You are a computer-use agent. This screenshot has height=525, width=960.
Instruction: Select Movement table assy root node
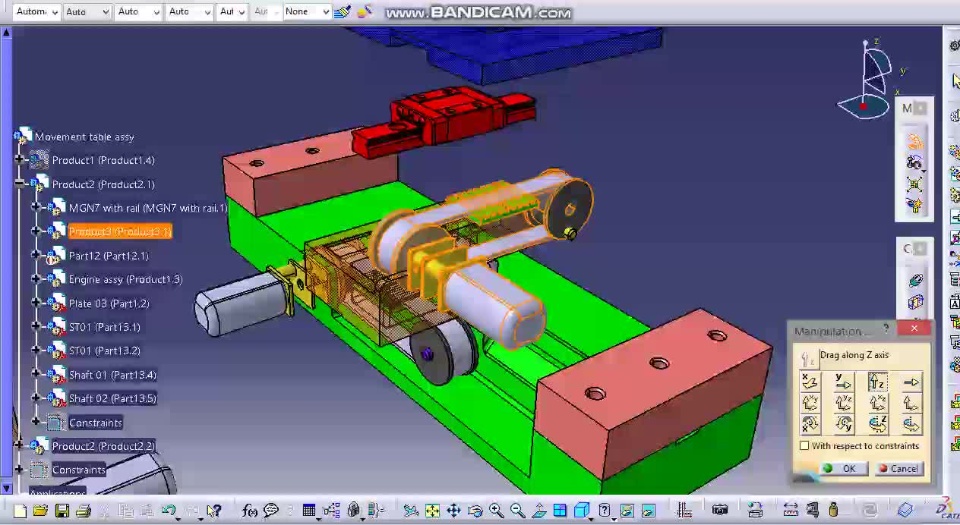84,137
